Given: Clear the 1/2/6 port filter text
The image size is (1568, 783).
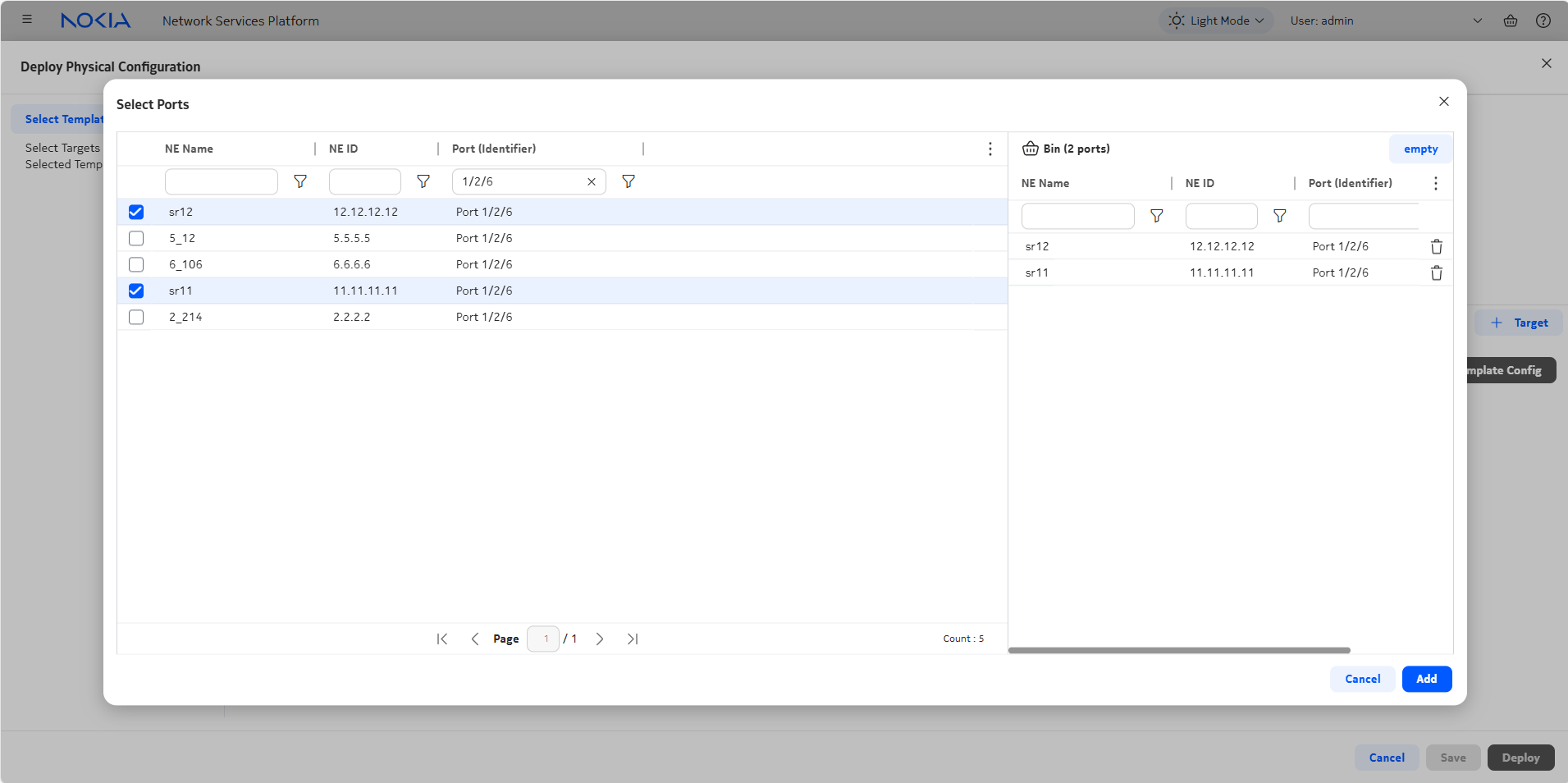Looking at the screenshot, I should coord(591,181).
